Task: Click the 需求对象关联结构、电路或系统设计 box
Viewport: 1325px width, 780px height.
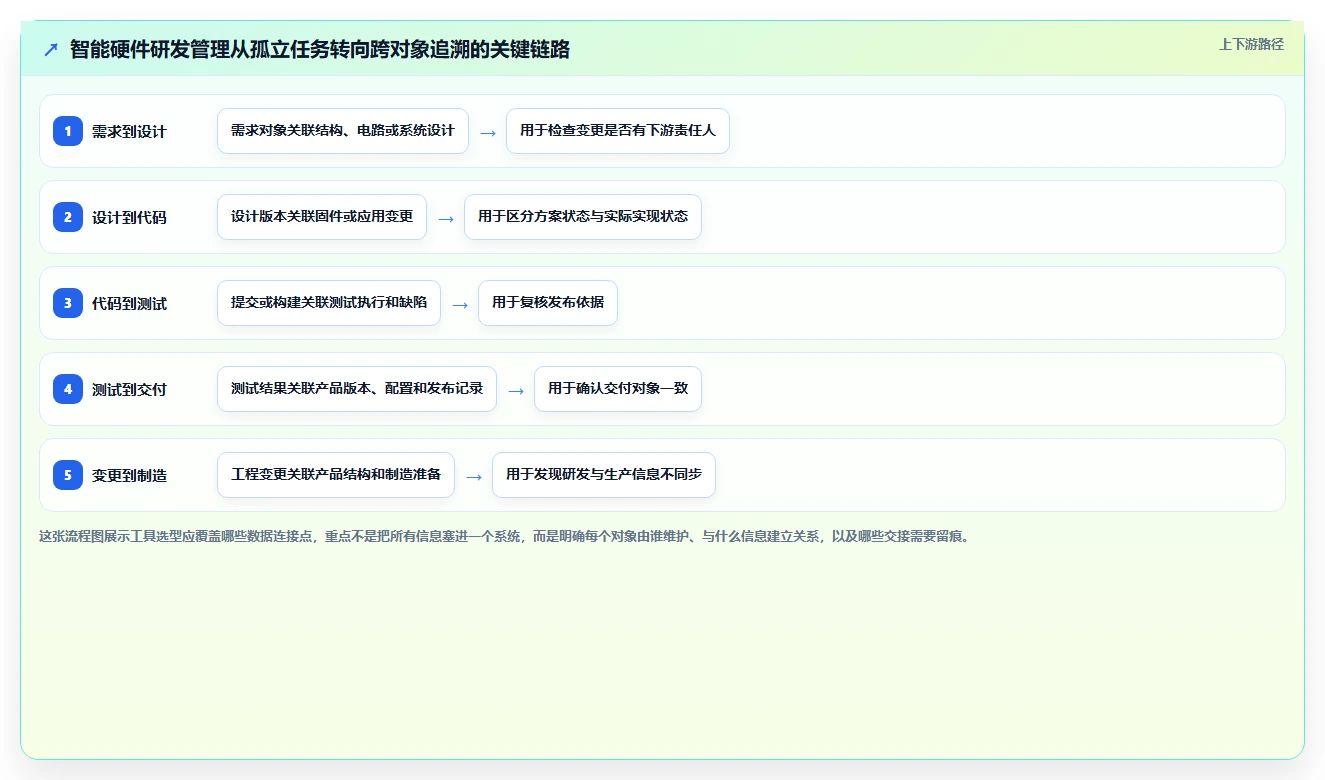Action: click(x=343, y=131)
